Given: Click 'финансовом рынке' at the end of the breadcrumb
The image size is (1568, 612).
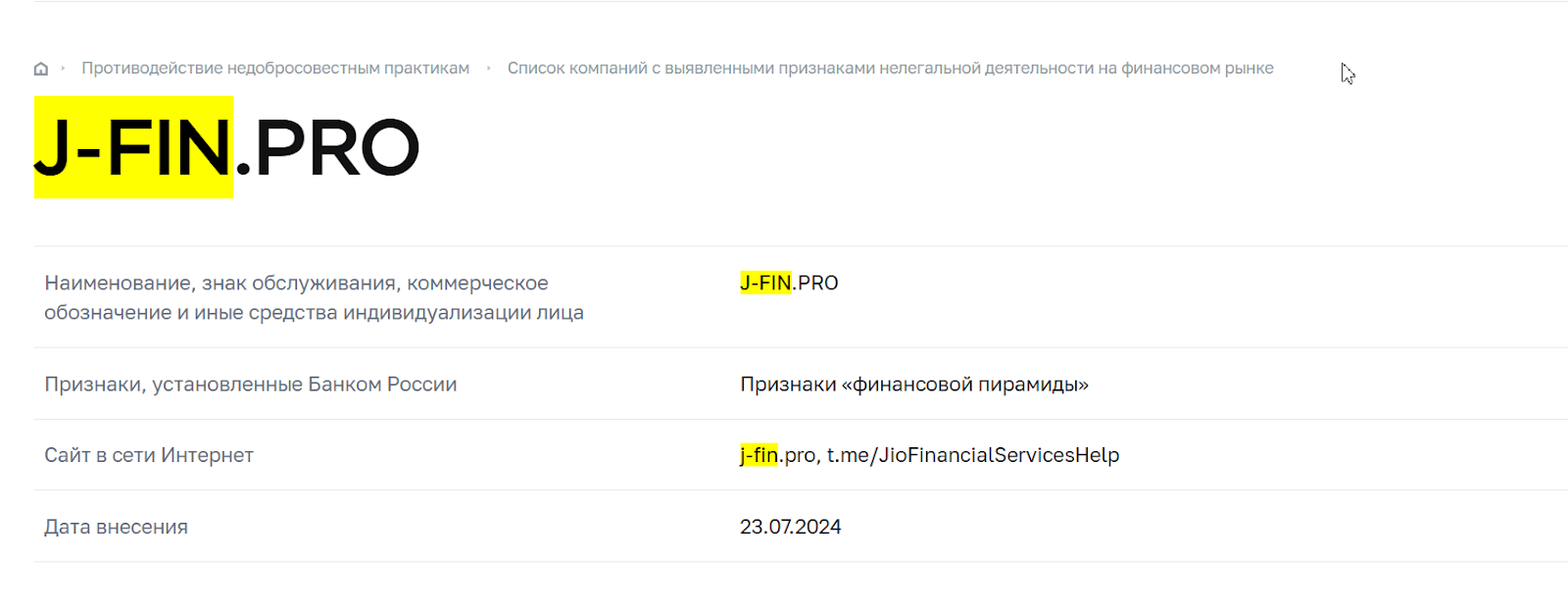Looking at the screenshot, I should click(1198, 69).
